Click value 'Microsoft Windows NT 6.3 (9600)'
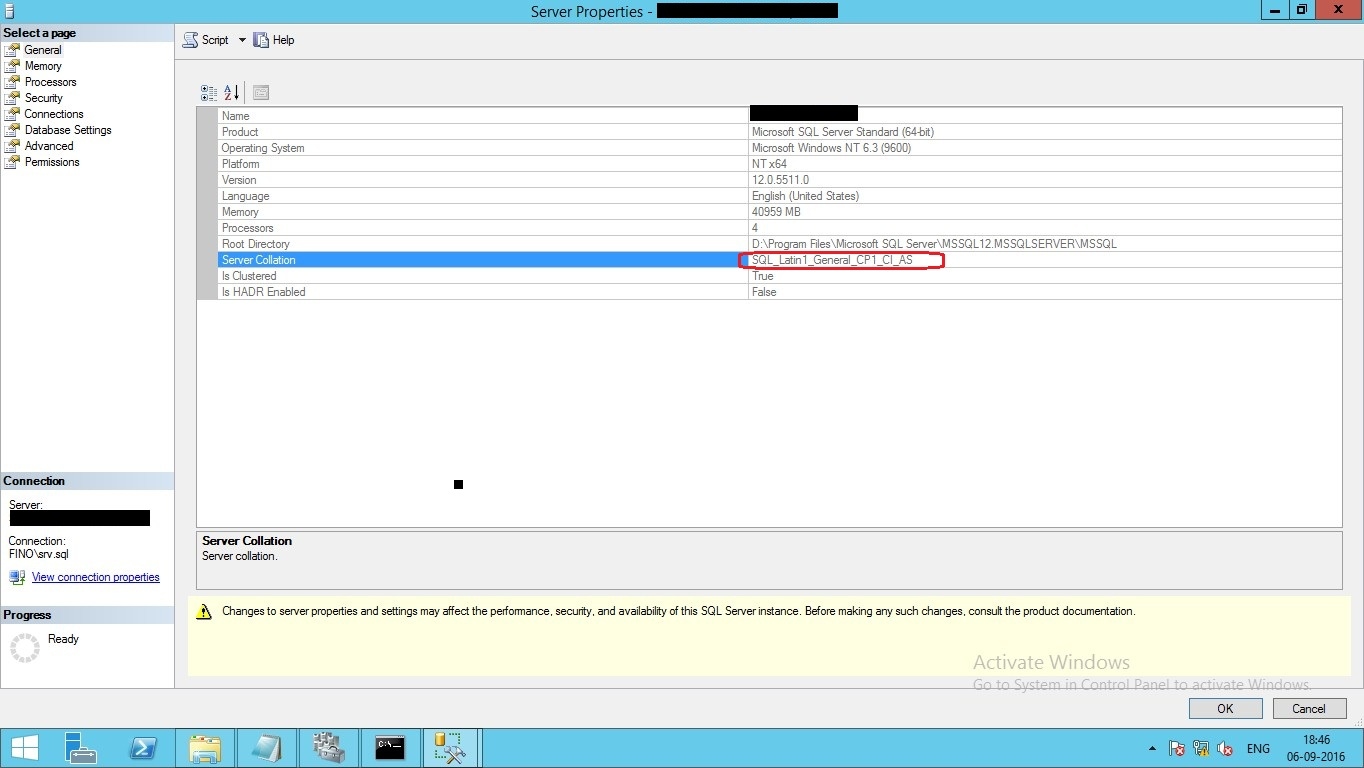This screenshot has height=768, width=1364. coord(831,148)
